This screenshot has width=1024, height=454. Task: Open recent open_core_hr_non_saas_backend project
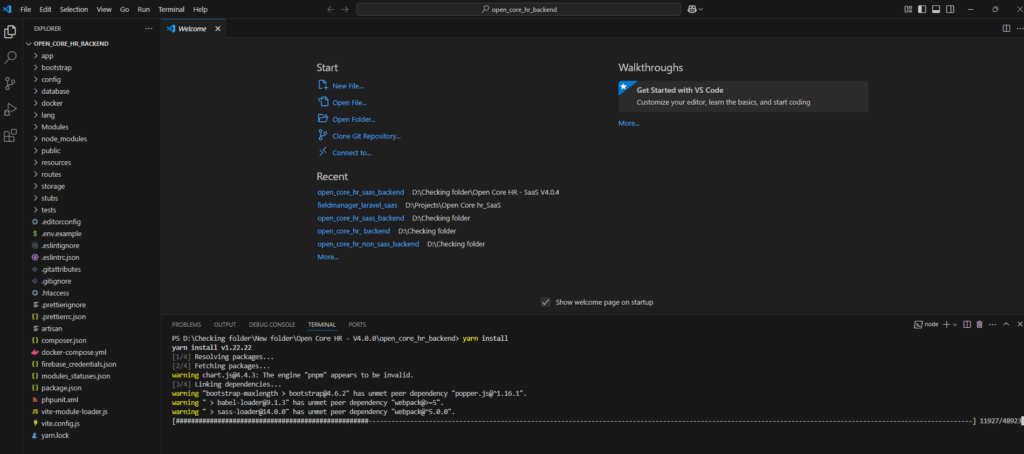[368, 244]
